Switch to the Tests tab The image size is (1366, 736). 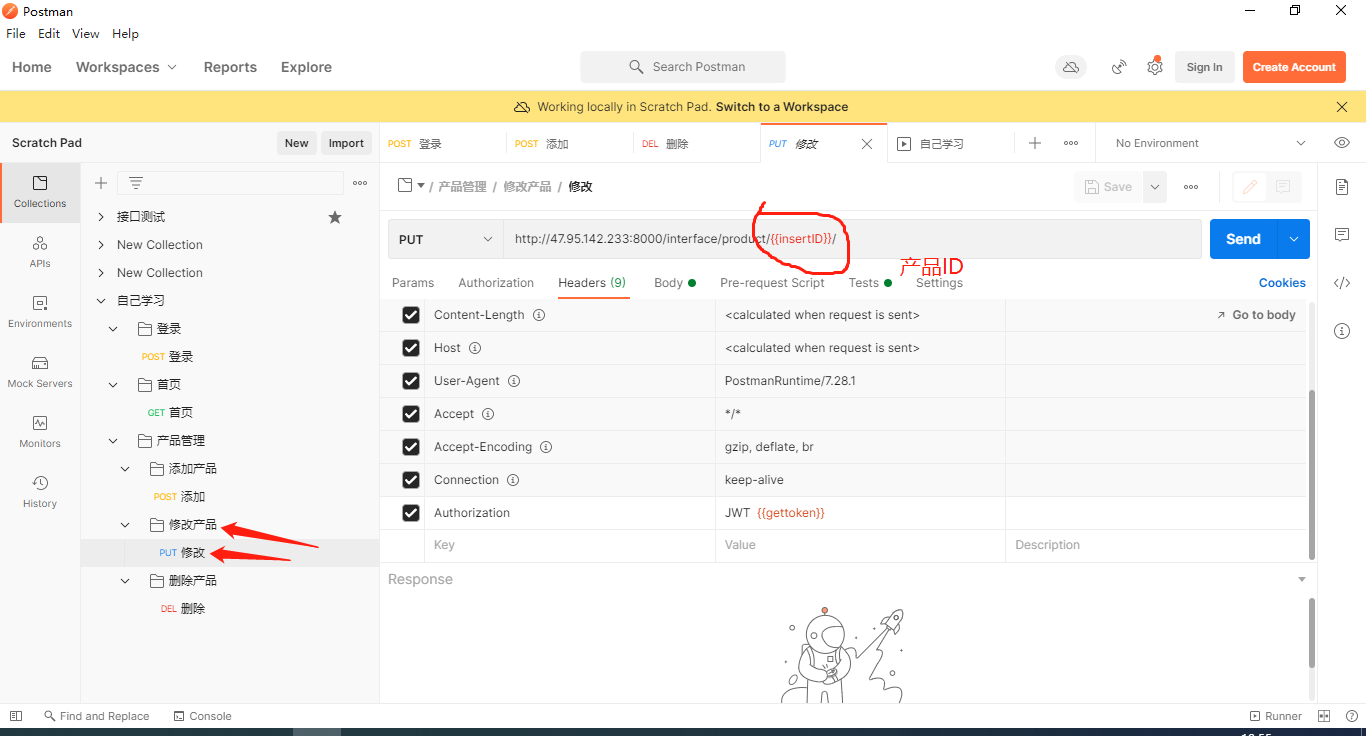(869, 283)
